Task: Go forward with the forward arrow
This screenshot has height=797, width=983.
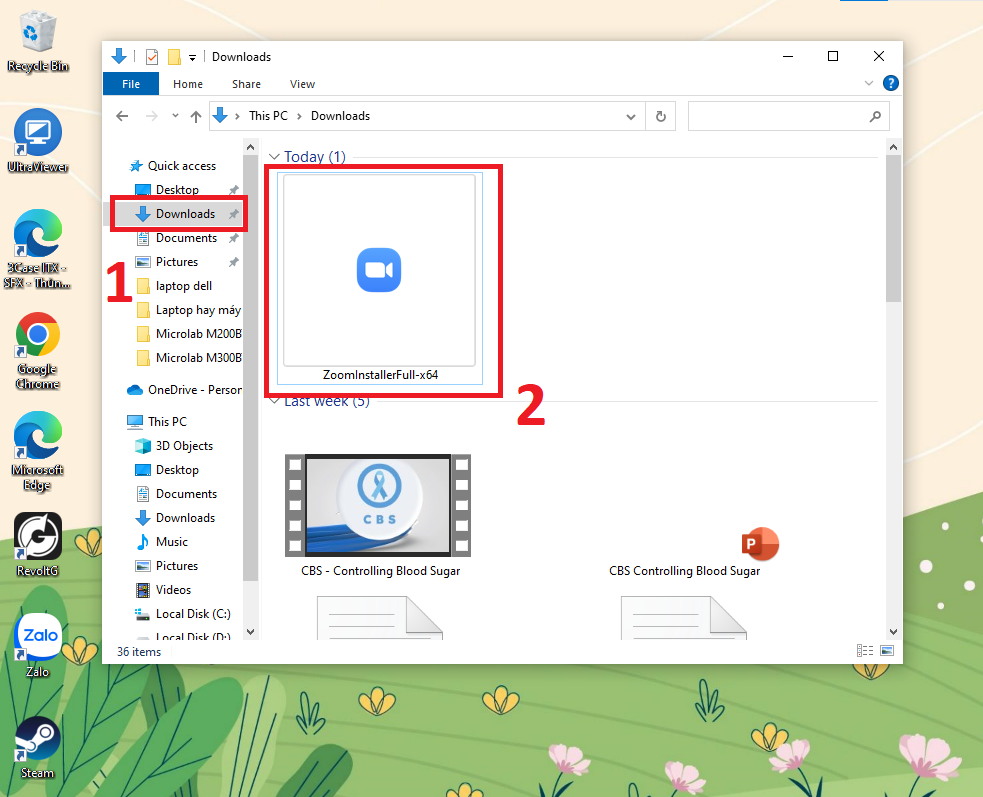Action: [x=152, y=116]
